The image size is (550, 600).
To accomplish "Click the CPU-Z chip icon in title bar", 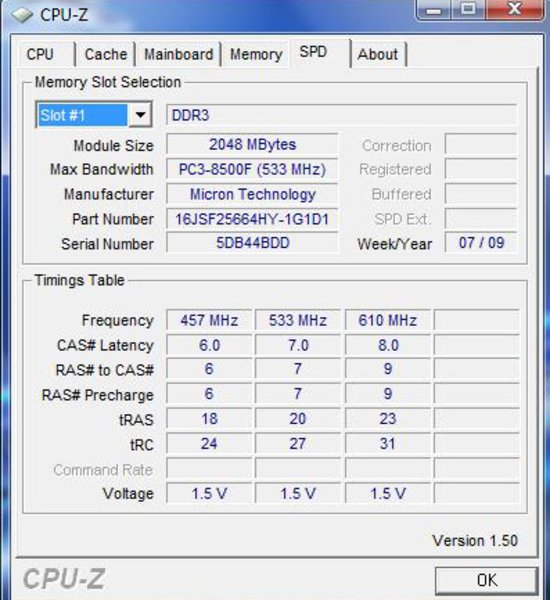I will (22, 15).
